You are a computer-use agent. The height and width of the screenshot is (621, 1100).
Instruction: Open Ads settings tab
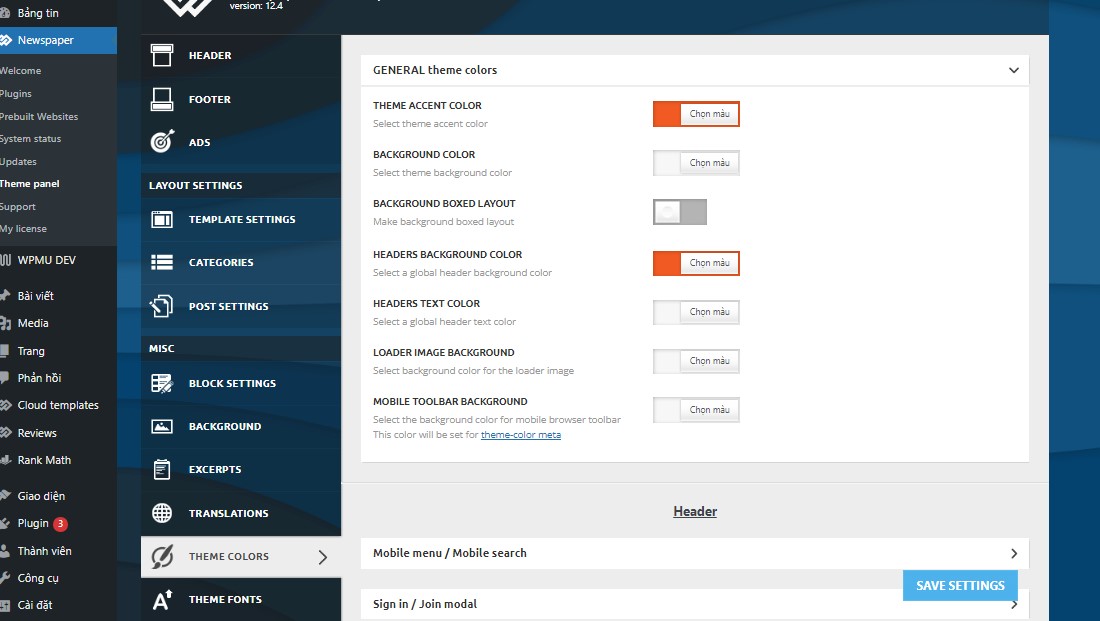point(241,142)
